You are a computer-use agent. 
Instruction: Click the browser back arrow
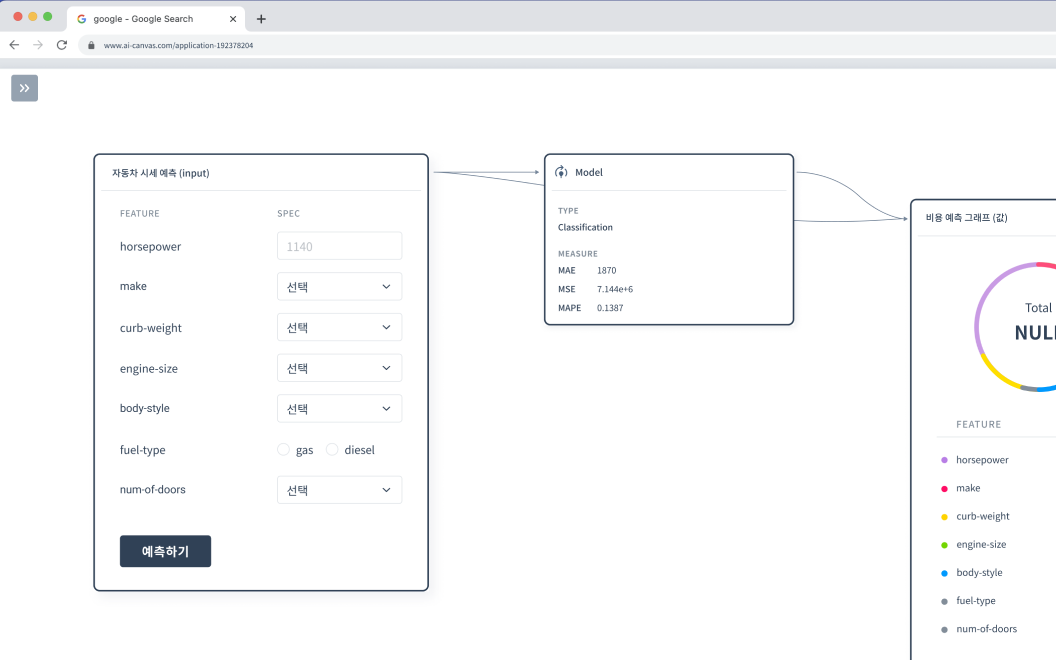tap(14, 45)
